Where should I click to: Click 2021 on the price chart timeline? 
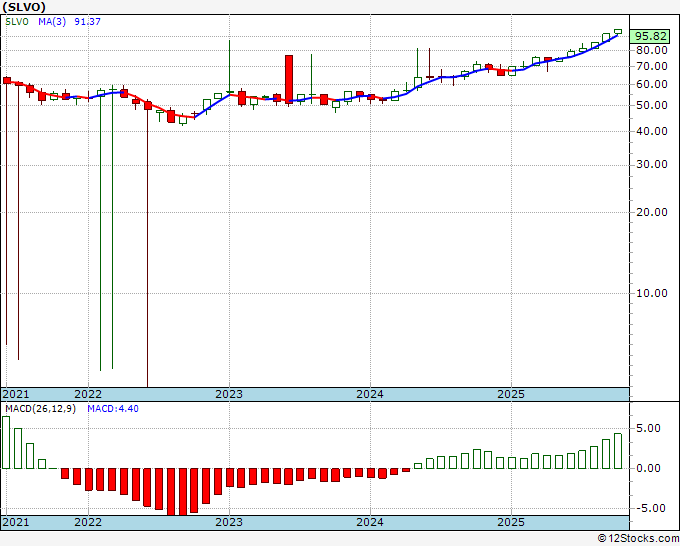coord(16,394)
